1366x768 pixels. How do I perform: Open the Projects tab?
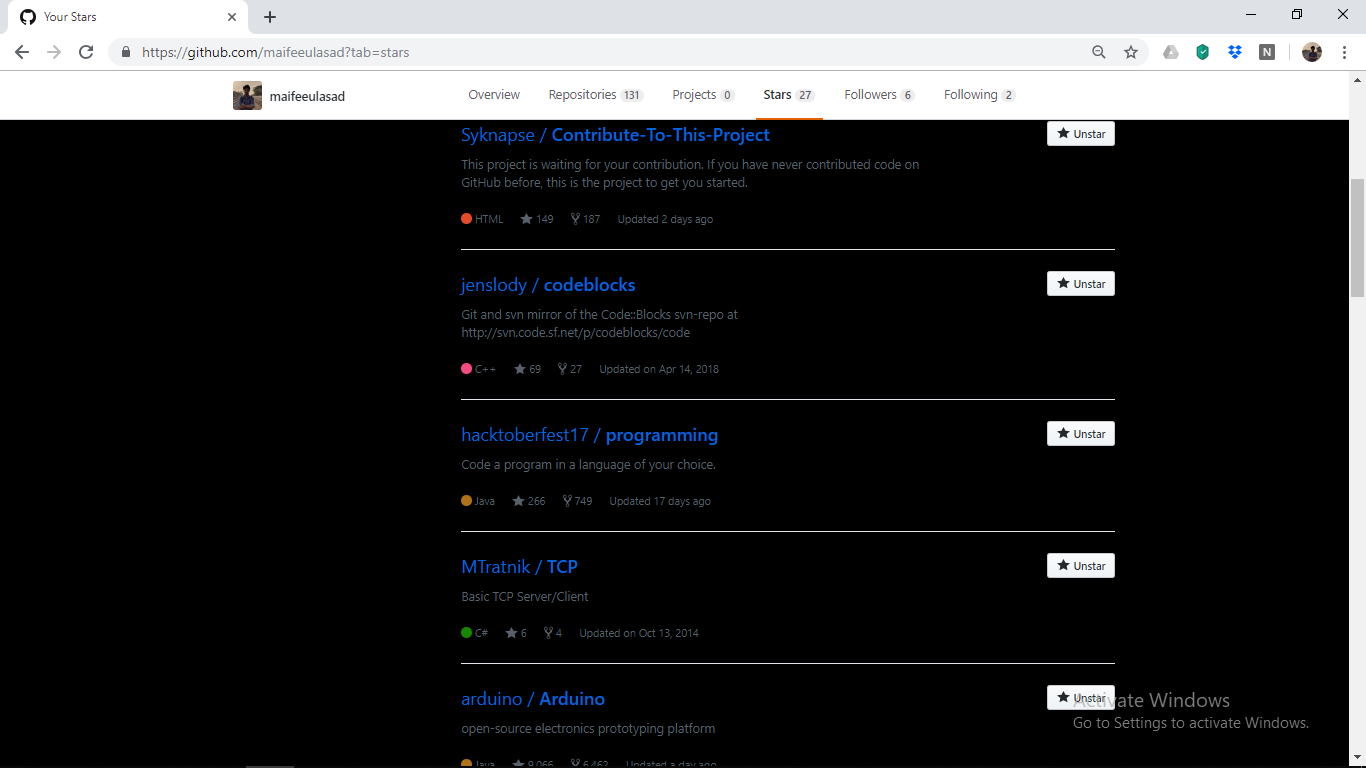pos(703,95)
